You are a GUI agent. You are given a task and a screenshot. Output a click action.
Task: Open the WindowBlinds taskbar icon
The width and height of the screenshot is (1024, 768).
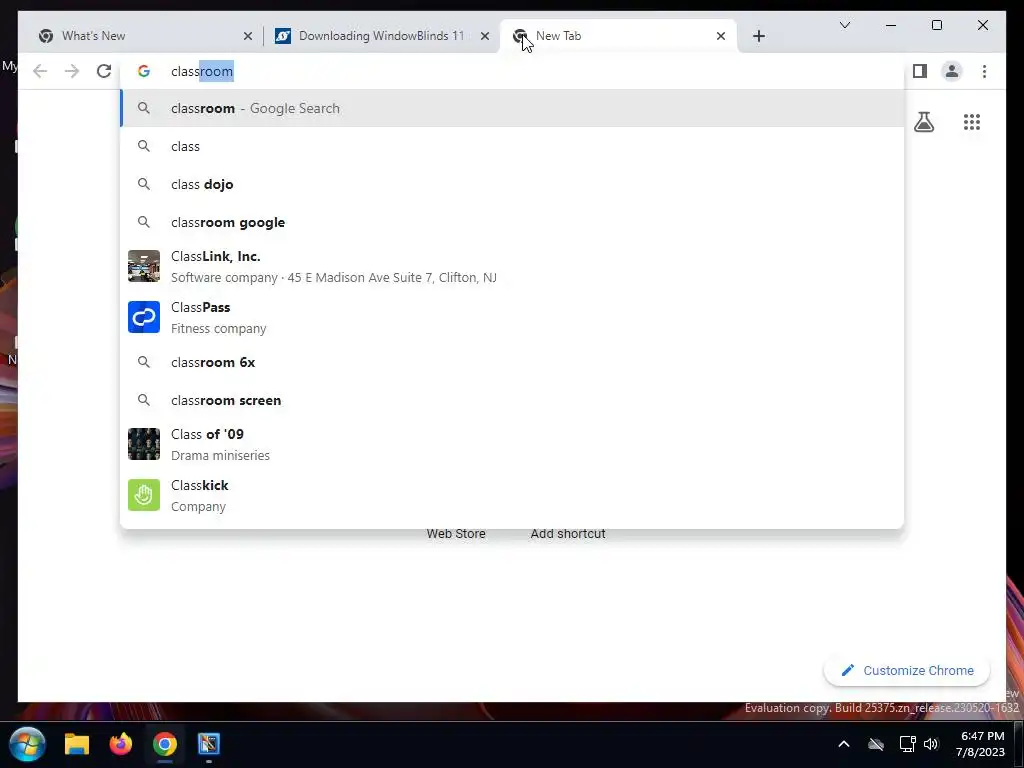[209, 744]
